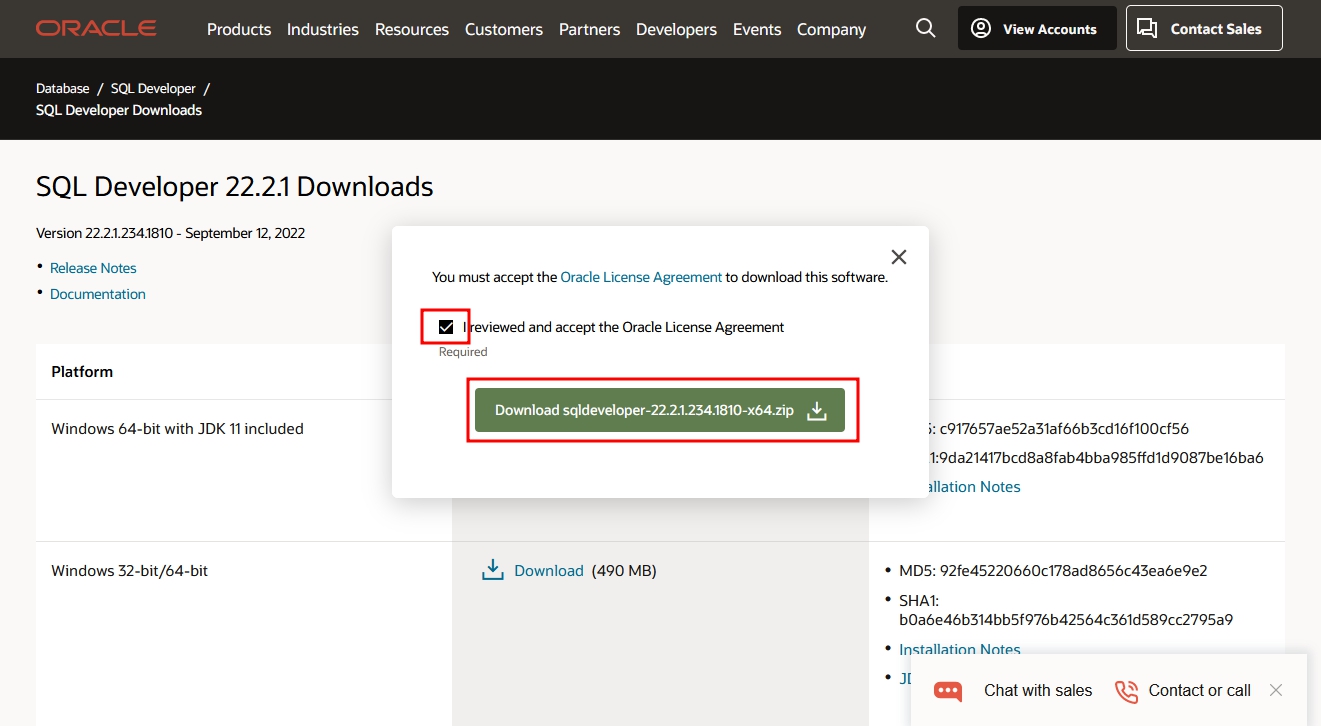The width and height of the screenshot is (1321, 726).
Task: Click the Windows 32-bit/64-bit platform label
Action: tap(130, 571)
